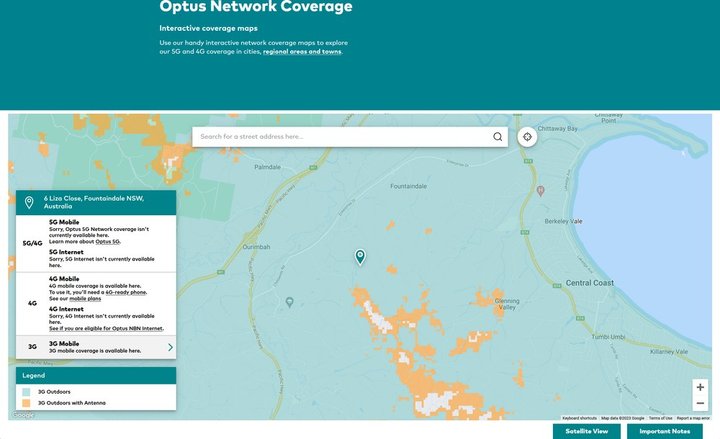This screenshot has width=720, height=439.
Task: Click the 3G Outdoors with Antenna swatch
Action: (27, 403)
